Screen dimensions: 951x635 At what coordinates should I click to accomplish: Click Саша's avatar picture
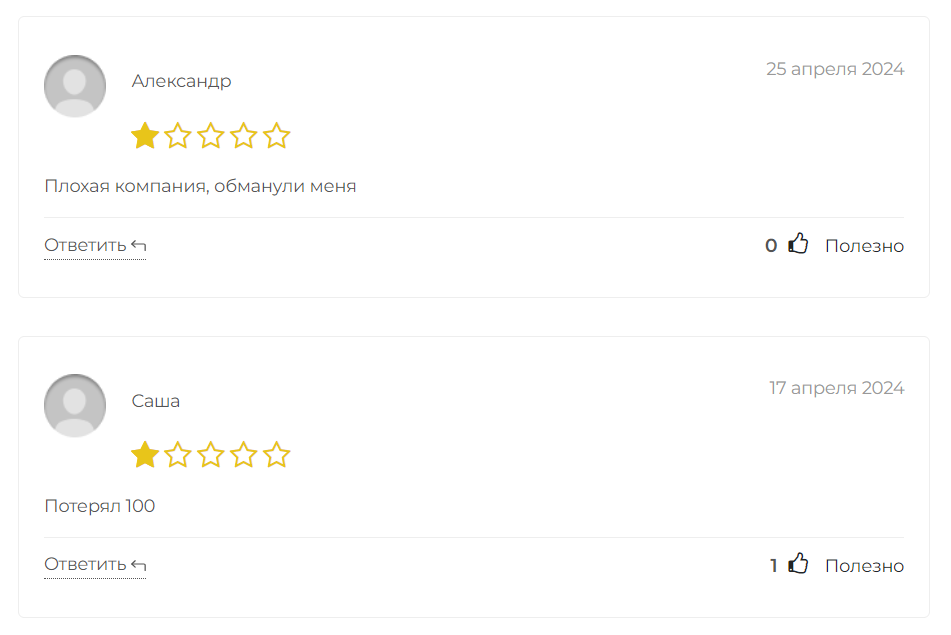(x=75, y=405)
